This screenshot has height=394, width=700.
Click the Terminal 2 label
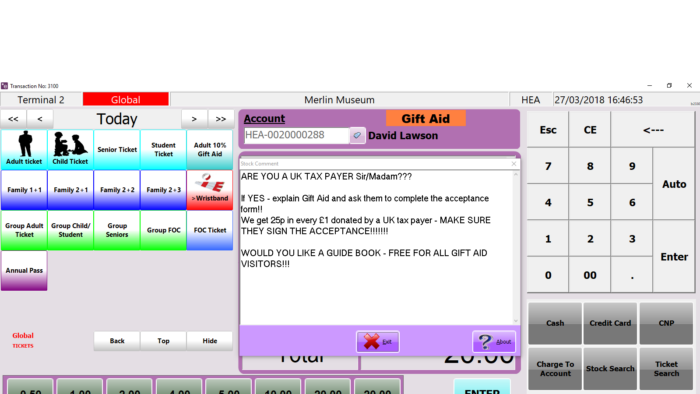[41, 100]
